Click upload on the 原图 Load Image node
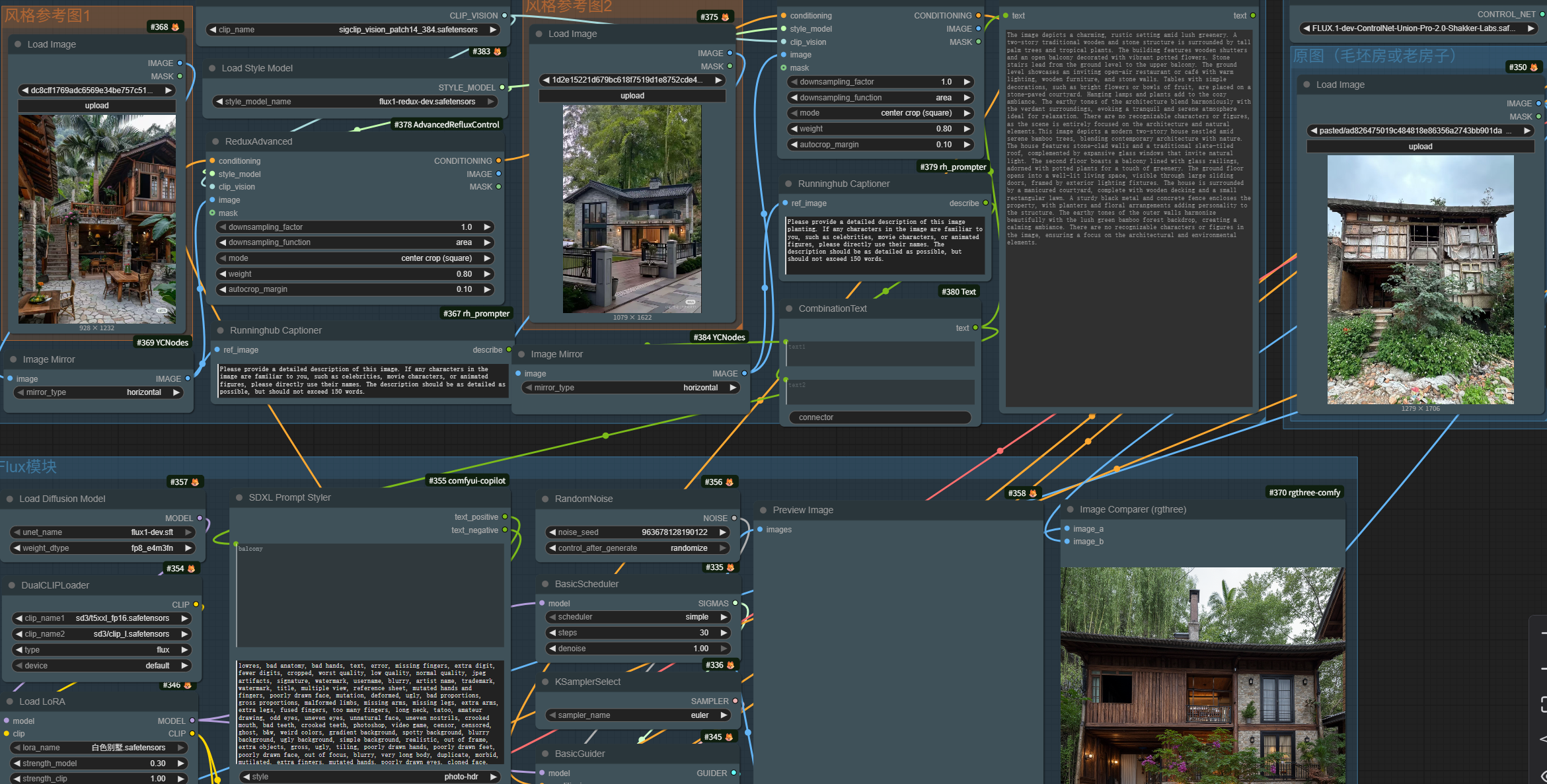The width and height of the screenshot is (1547, 784). coord(1419,146)
